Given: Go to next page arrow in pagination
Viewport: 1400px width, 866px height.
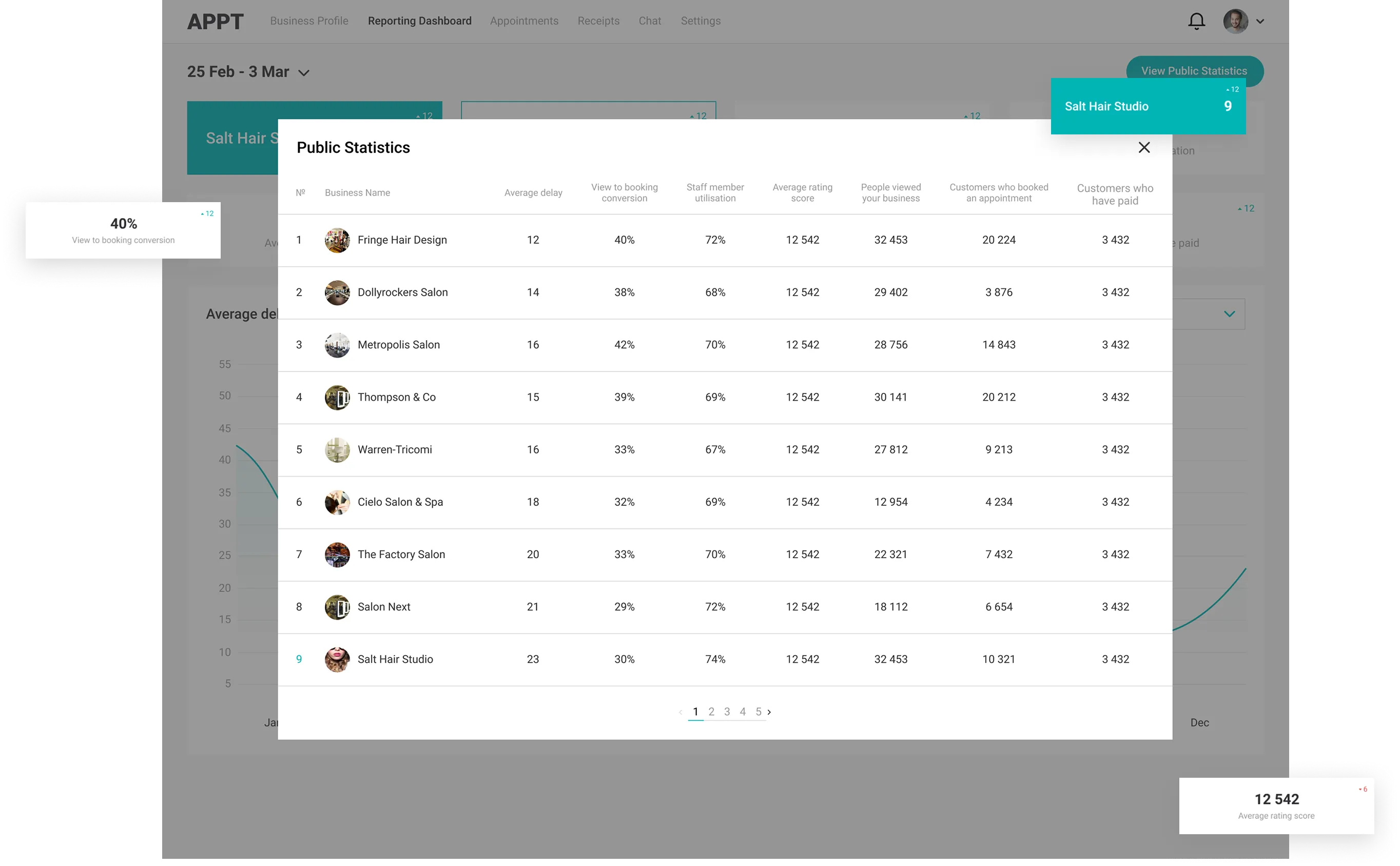Looking at the screenshot, I should [x=769, y=712].
